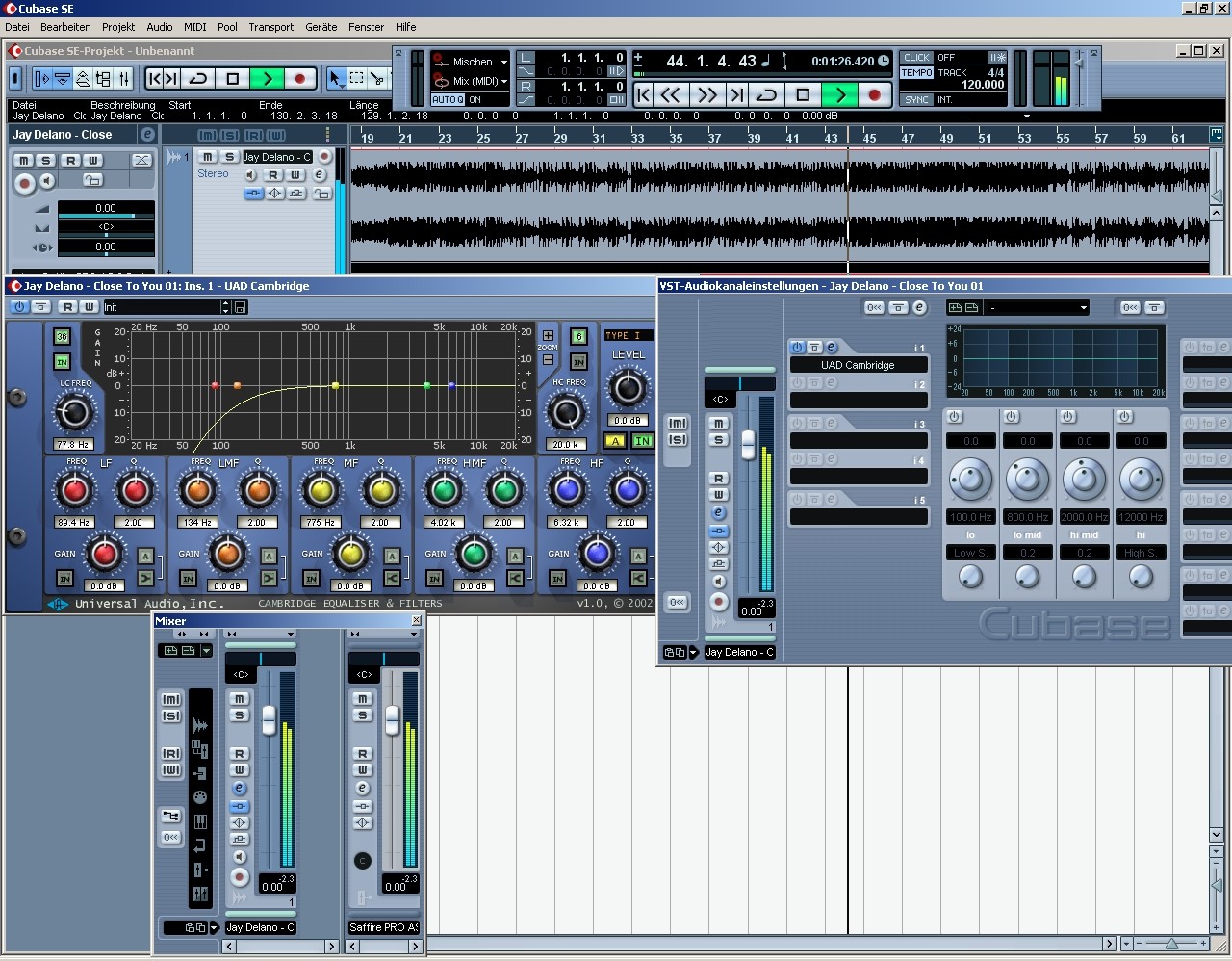Click Jay Delano mixer channel fader handle
The width and height of the screenshot is (1232, 961).
269,719
